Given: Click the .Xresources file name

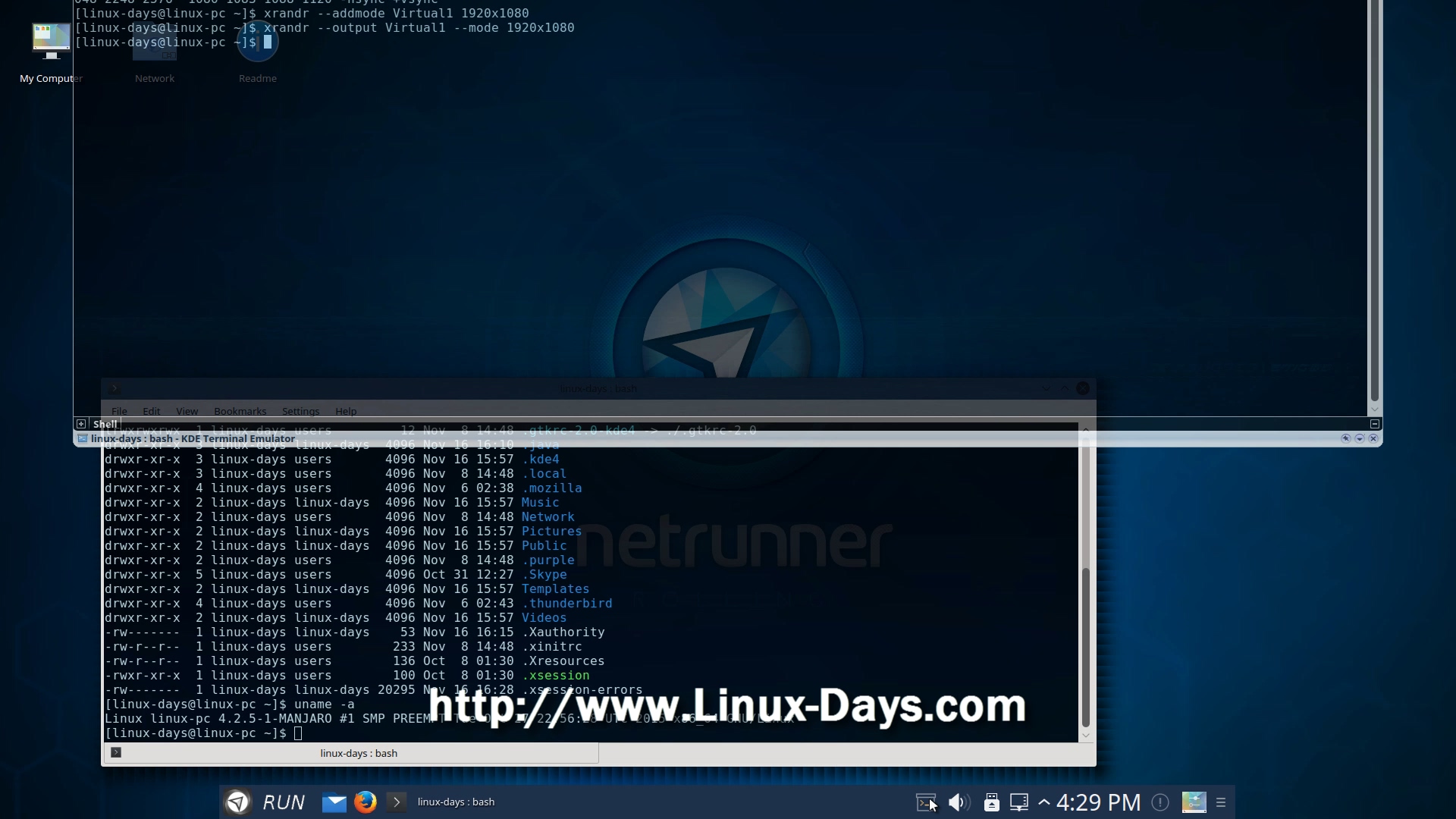Looking at the screenshot, I should 563,661.
